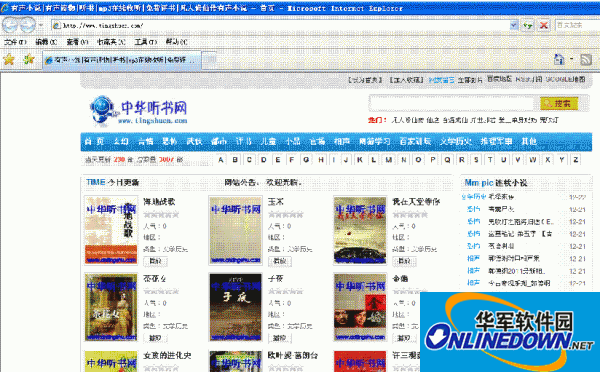Click the 玉米 book title text

pyautogui.click(x=276, y=202)
